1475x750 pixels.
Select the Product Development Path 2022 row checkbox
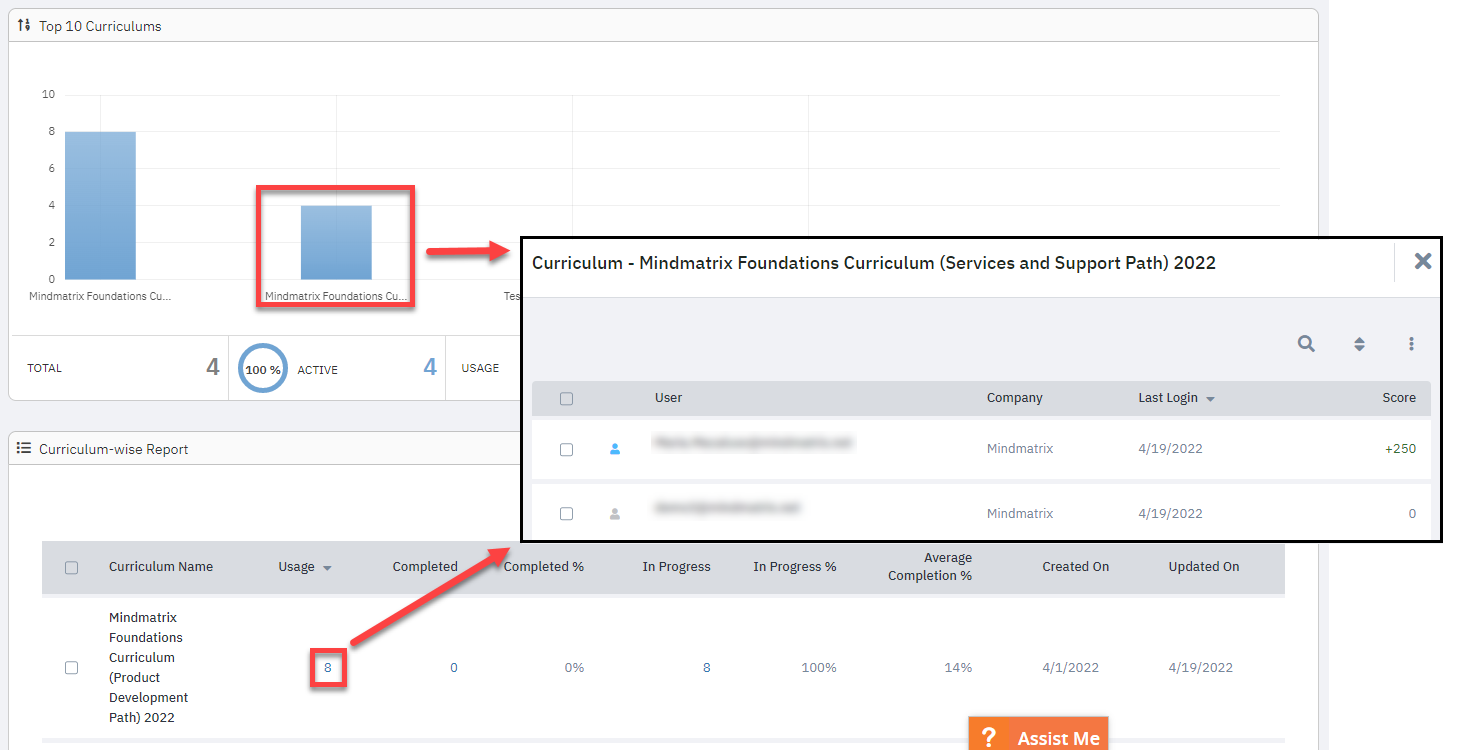click(71, 668)
